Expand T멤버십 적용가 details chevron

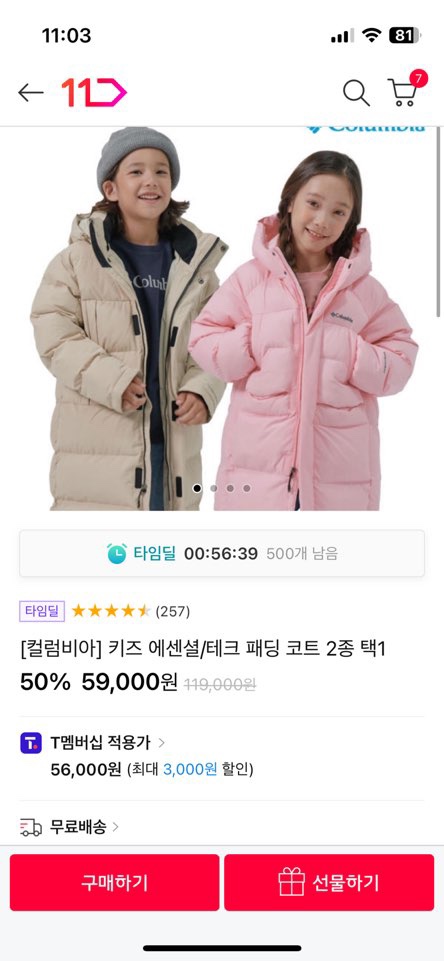(x=161, y=743)
